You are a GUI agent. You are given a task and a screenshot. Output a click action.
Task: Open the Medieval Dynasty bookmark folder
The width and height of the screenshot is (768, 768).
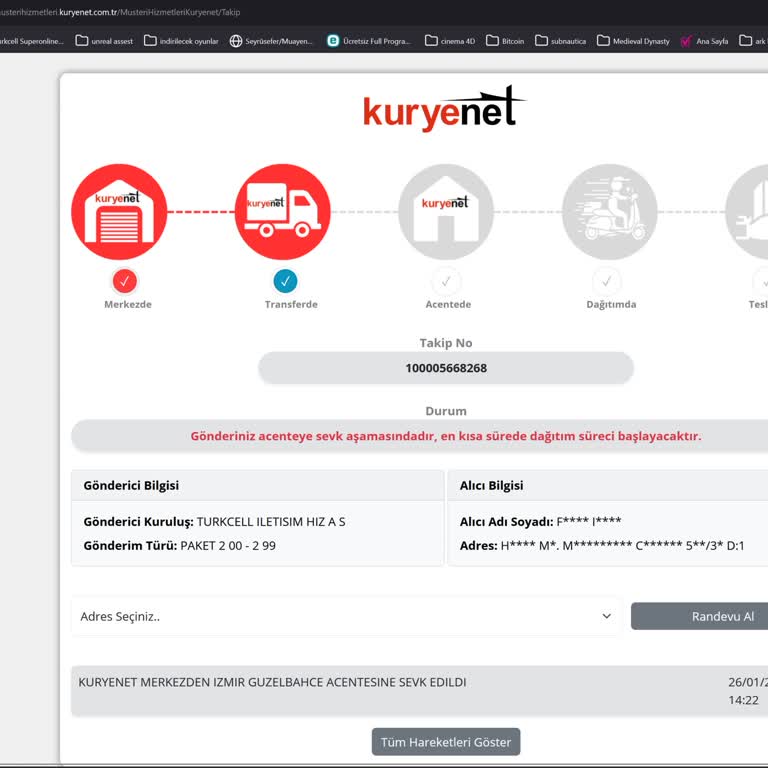pyautogui.click(x=633, y=41)
